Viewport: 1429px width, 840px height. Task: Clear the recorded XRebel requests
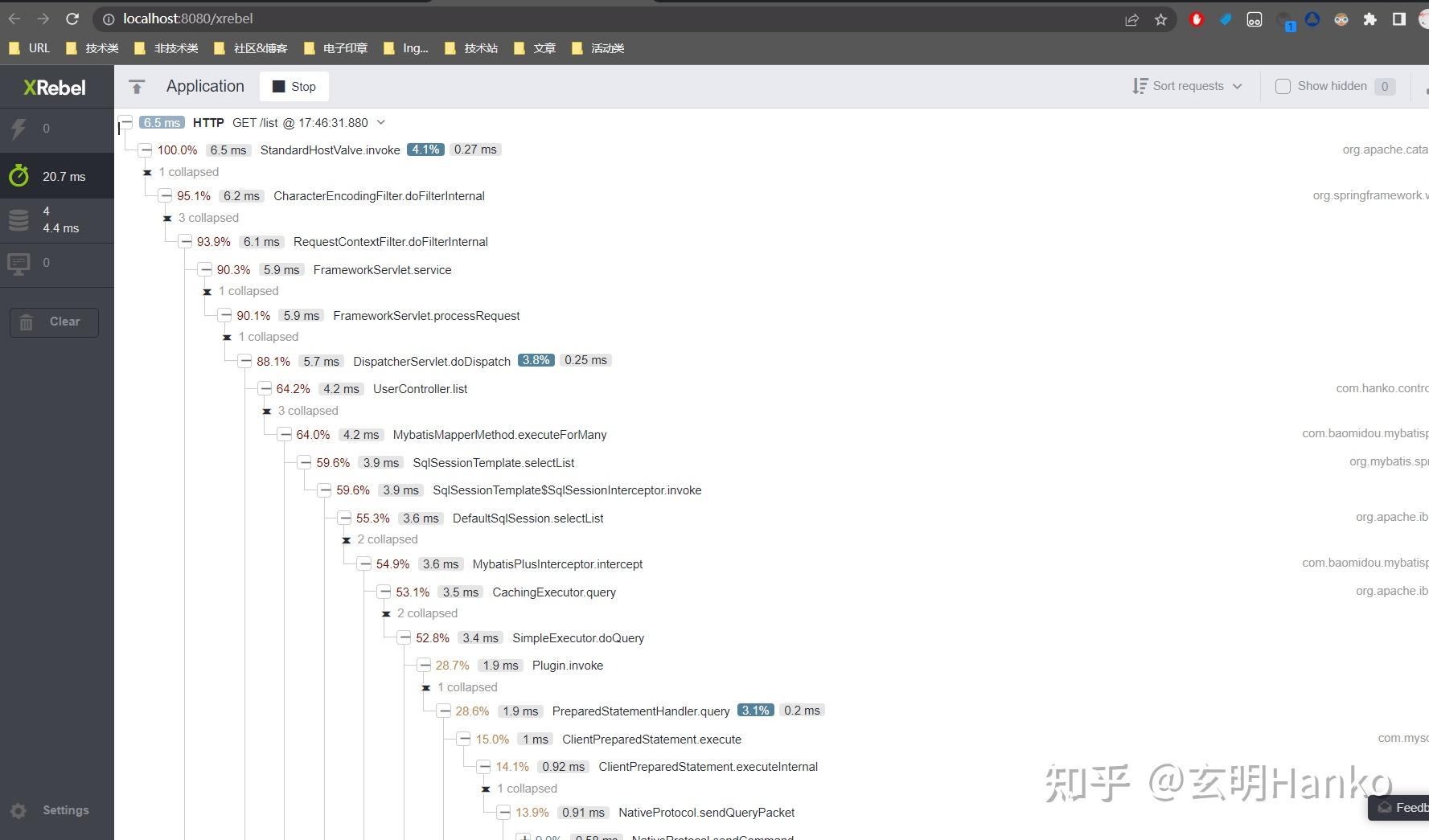point(54,322)
